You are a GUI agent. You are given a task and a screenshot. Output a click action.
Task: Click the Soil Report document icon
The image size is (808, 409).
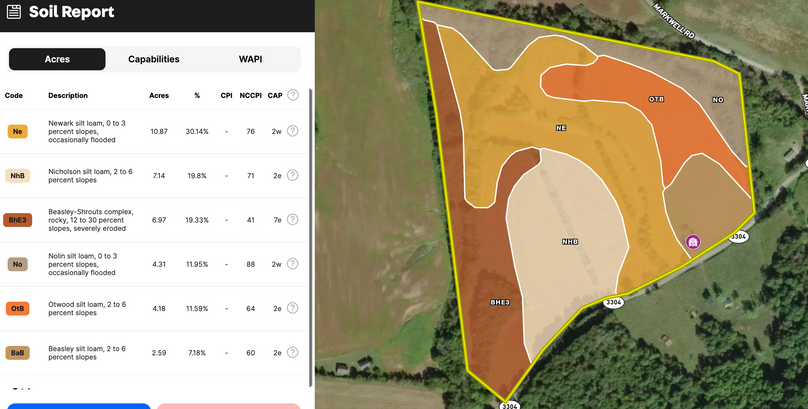click(x=14, y=13)
